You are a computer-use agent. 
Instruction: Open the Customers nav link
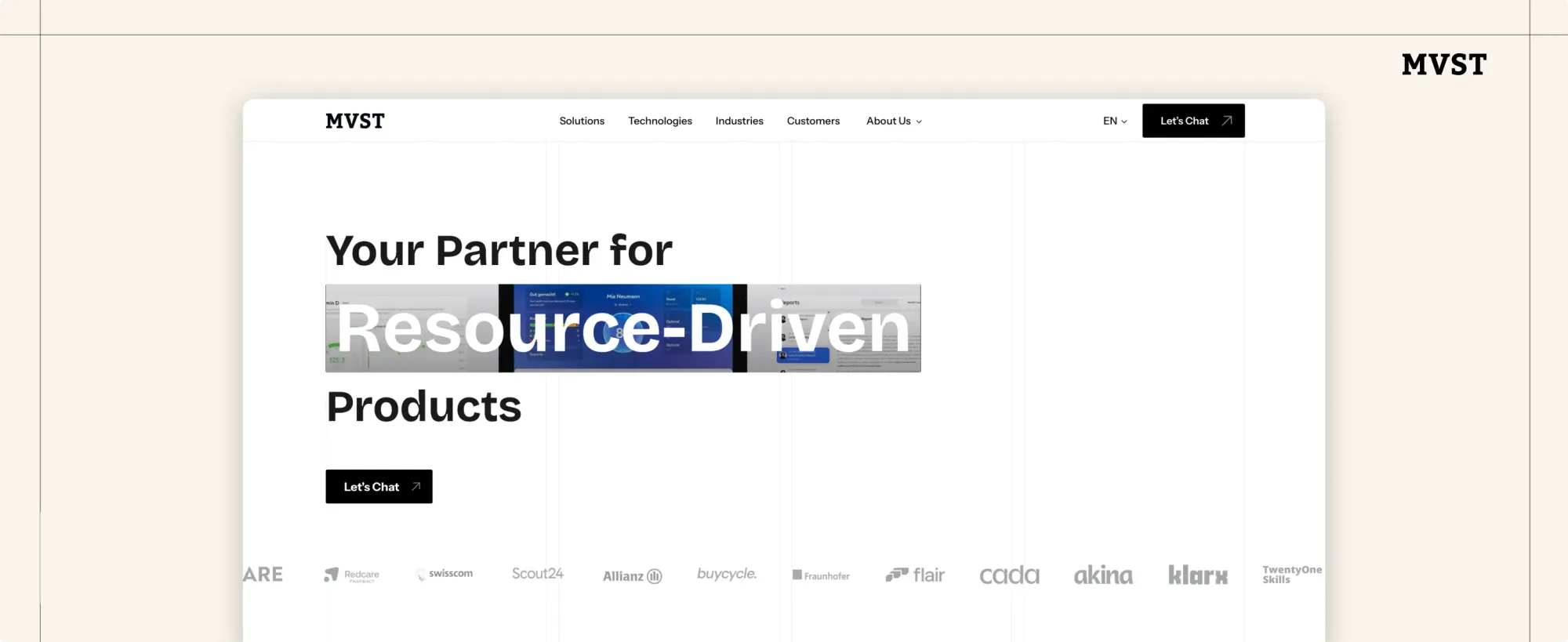[x=813, y=121]
